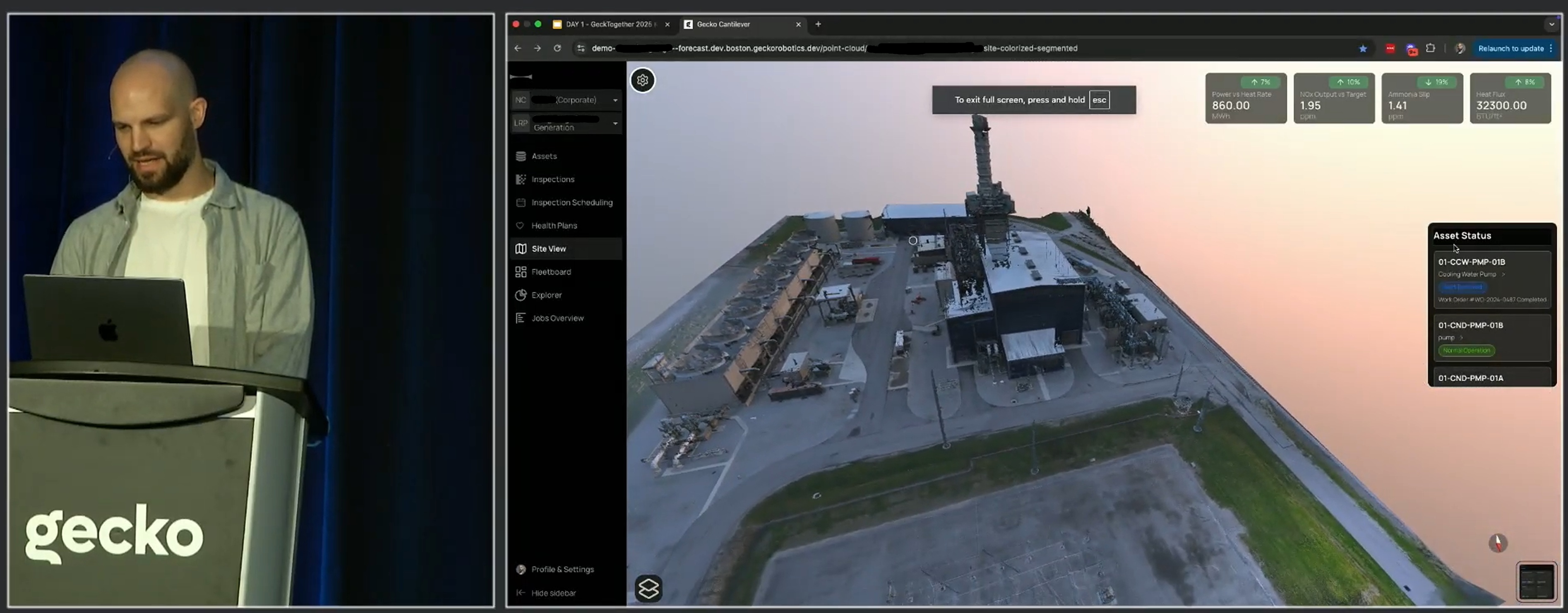Screen dimensions: 1568x613
Task: Open Health Plans in sidebar
Action: tap(553, 226)
